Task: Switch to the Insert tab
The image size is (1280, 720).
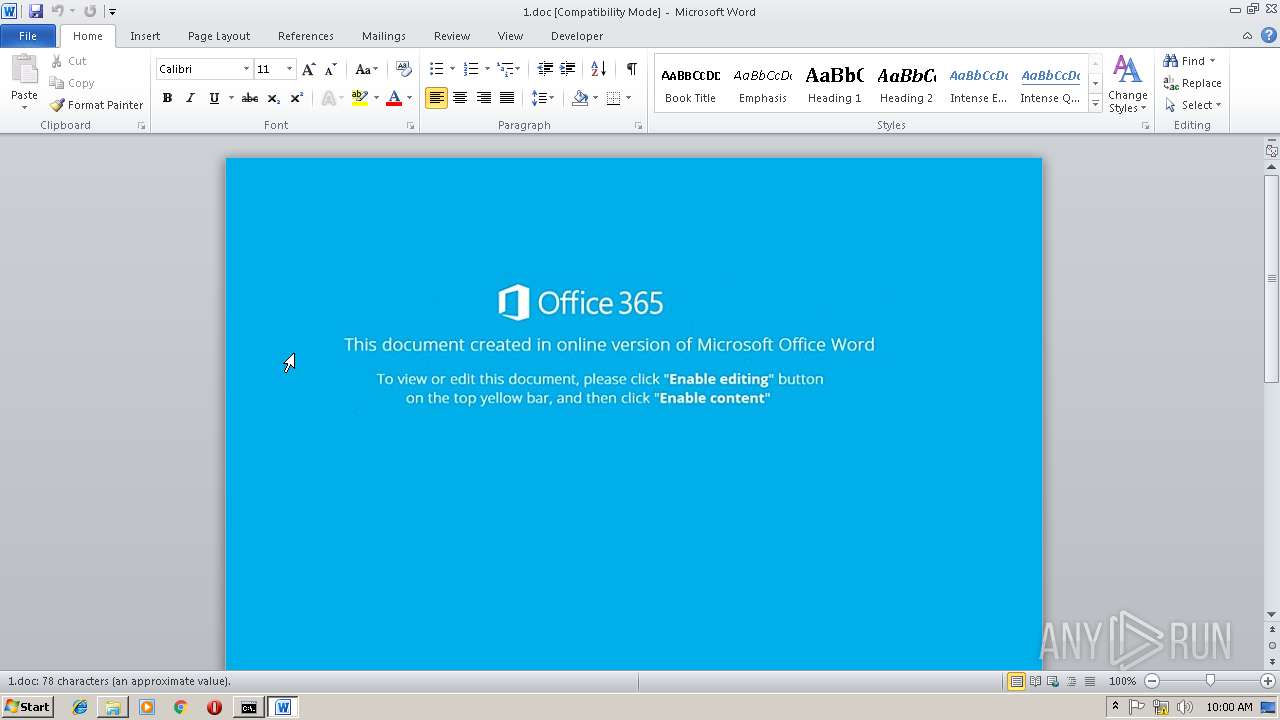Action: pyautogui.click(x=145, y=36)
